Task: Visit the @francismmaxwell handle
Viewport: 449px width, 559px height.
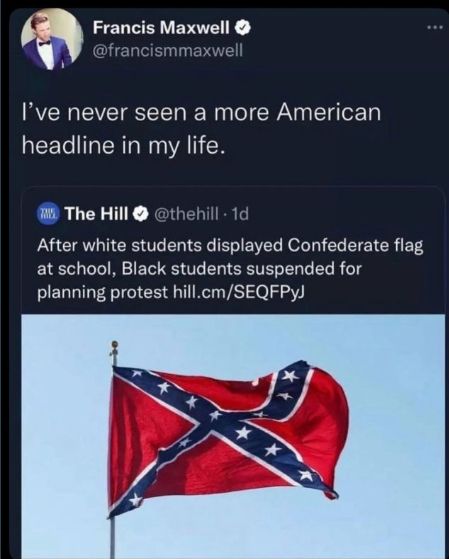Action: [x=168, y=50]
